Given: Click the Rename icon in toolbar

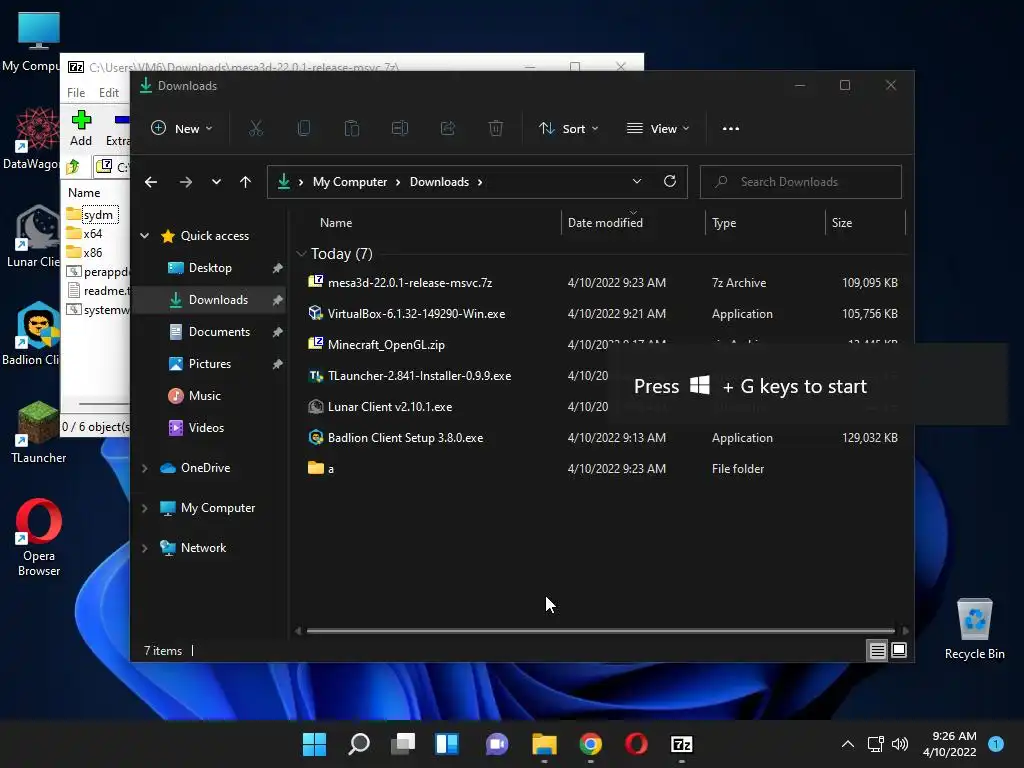Looking at the screenshot, I should pyautogui.click(x=400, y=129).
